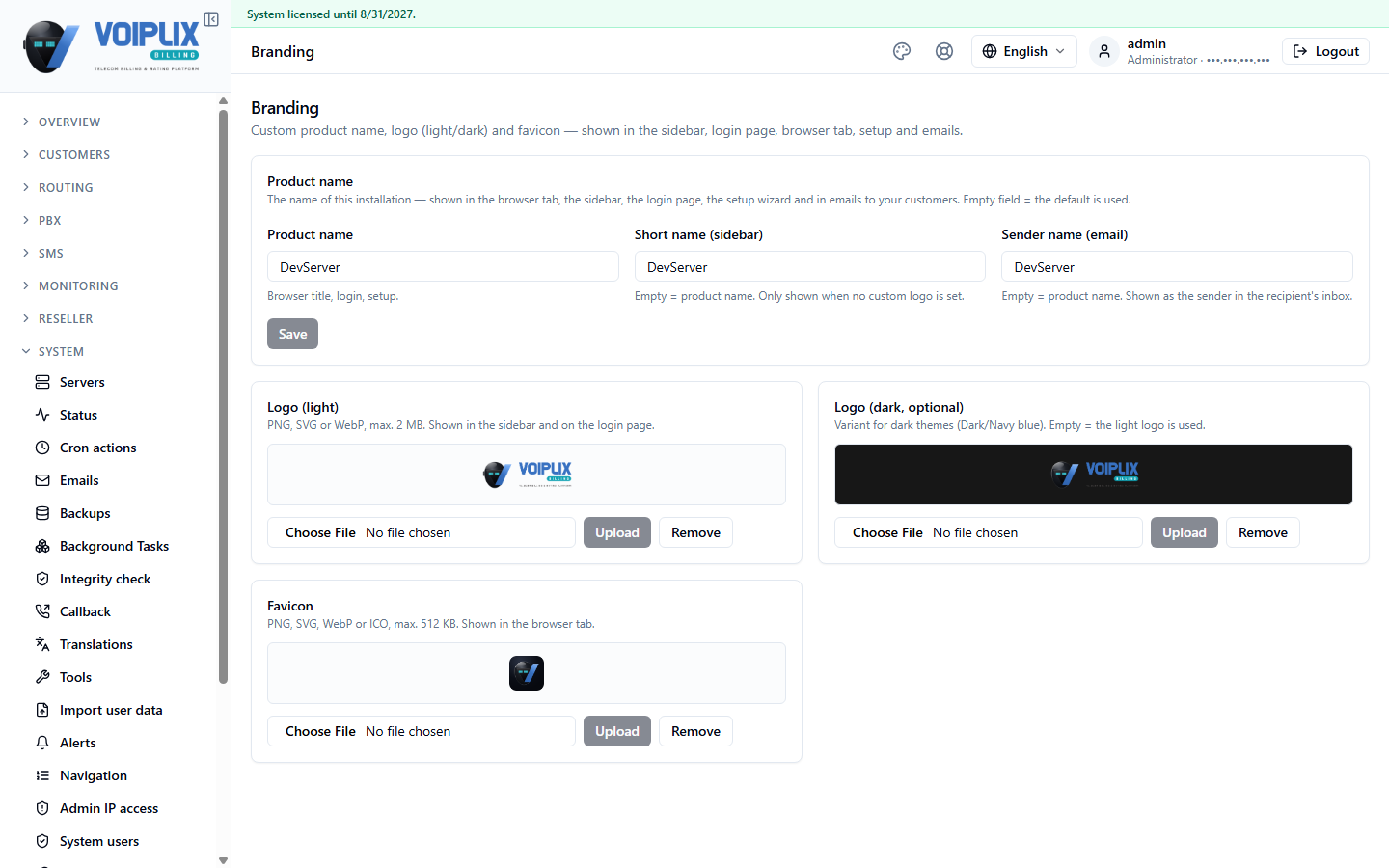Open Admin IP access
Screen dimensions: 1389x868
(109, 808)
